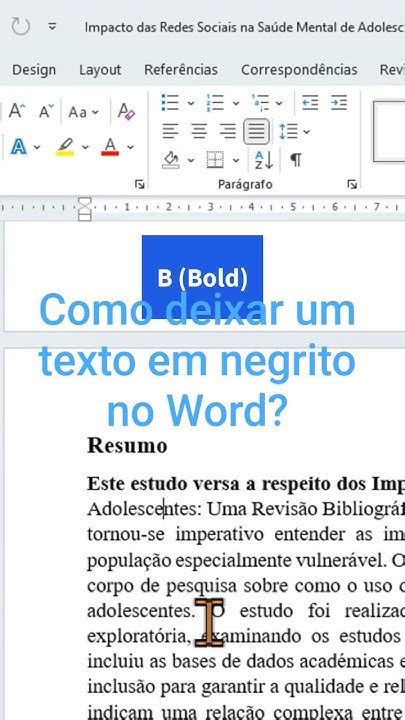The image size is (405, 720).
Task: Click the first style box in Styles gallery
Action: tap(389, 131)
